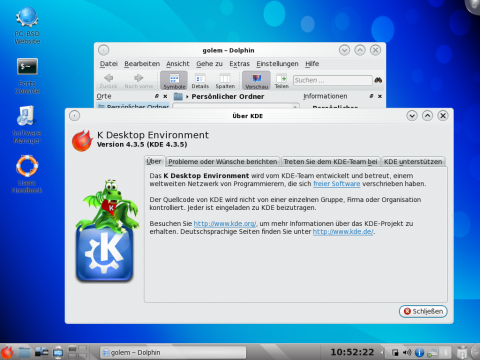Switch Dolphin to Details view
The width and height of the screenshot is (480, 360).
pos(200,81)
